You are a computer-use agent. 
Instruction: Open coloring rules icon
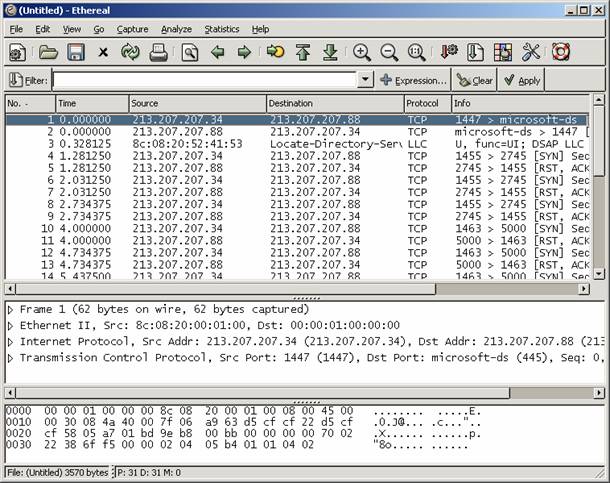503,52
